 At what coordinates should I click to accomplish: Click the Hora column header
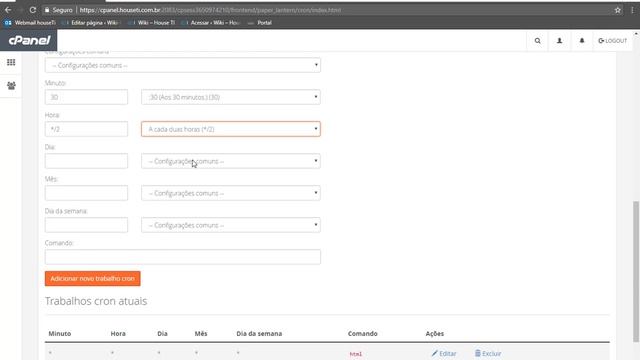click(x=118, y=333)
